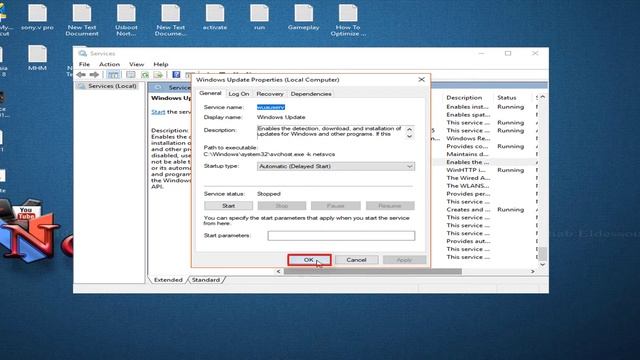Click the greyed Stop button
The image size is (640, 360).
pos(282,206)
